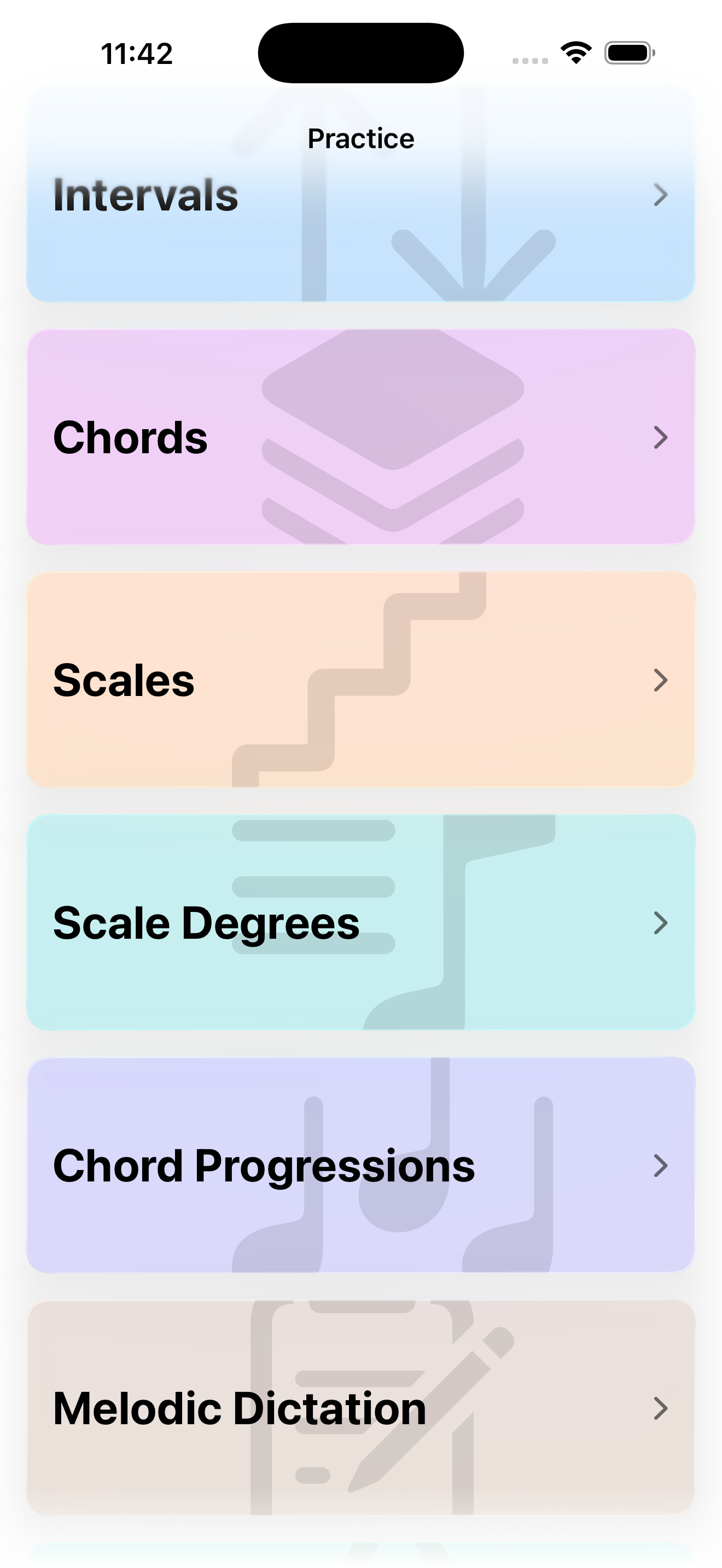
Task: Open Intervals via its chevron arrow
Action: coord(661,195)
